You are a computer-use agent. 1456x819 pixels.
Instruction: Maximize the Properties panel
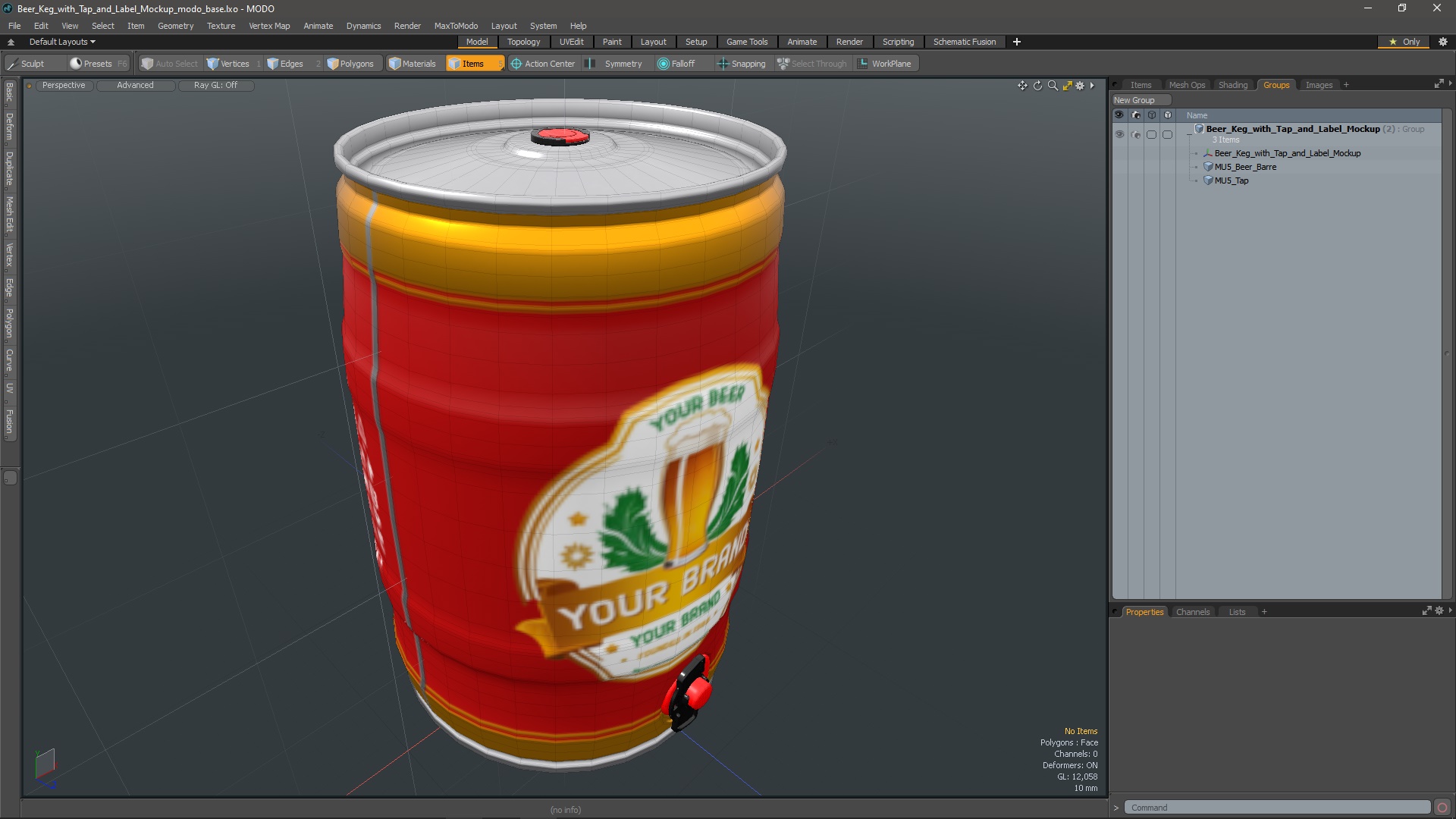1426,610
